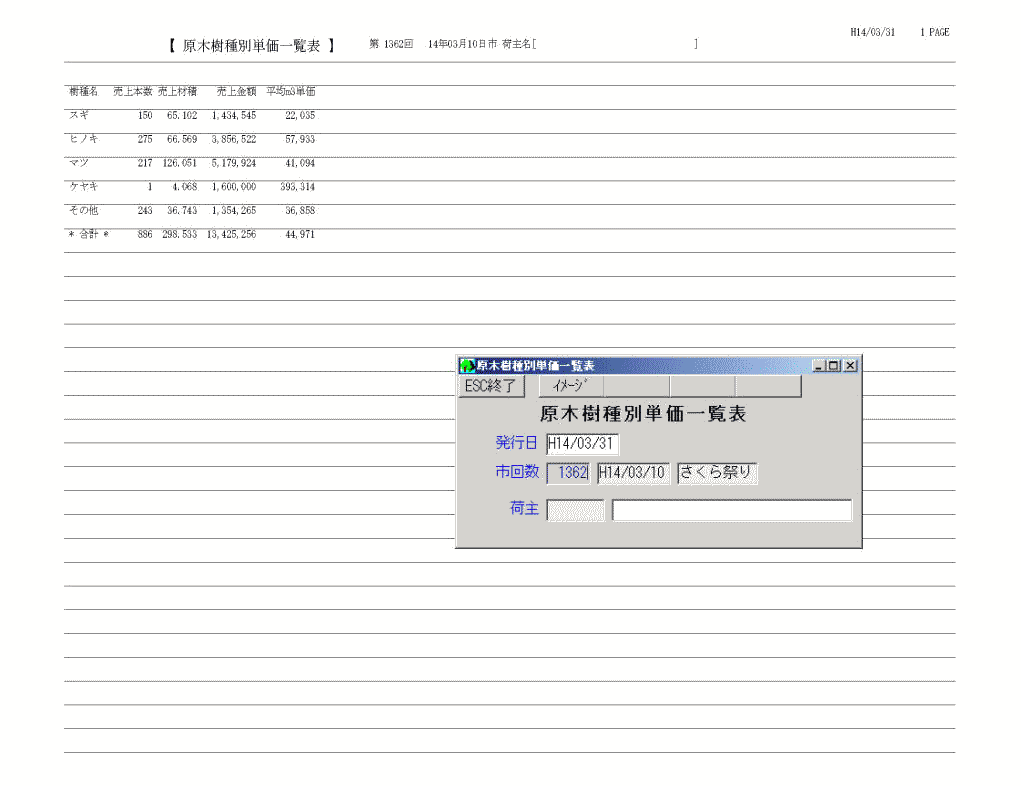The width and height of the screenshot is (1021, 786).
Task: Click the ケヤキ row label
Action: (x=84, y=186)
